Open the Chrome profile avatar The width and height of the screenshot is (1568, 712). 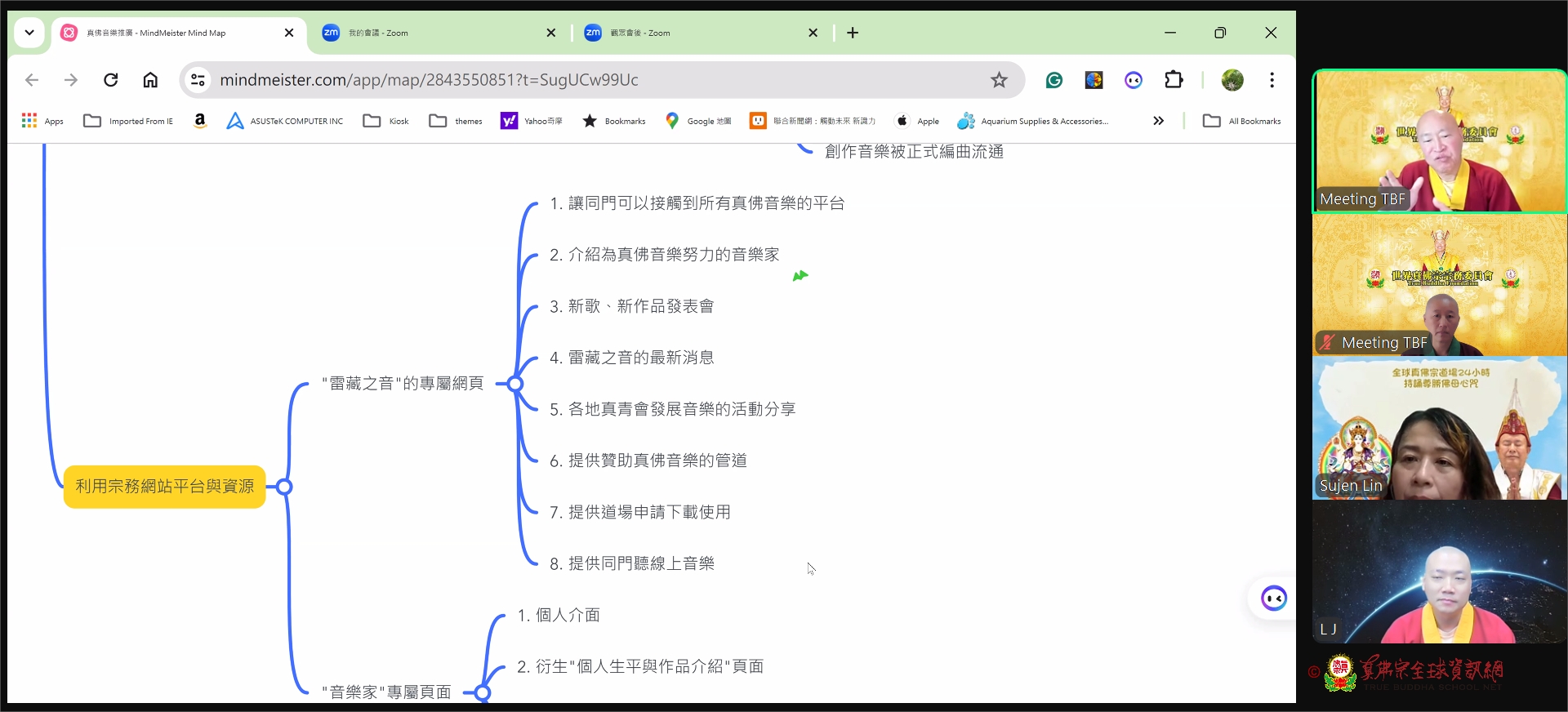pos(1232,80)
